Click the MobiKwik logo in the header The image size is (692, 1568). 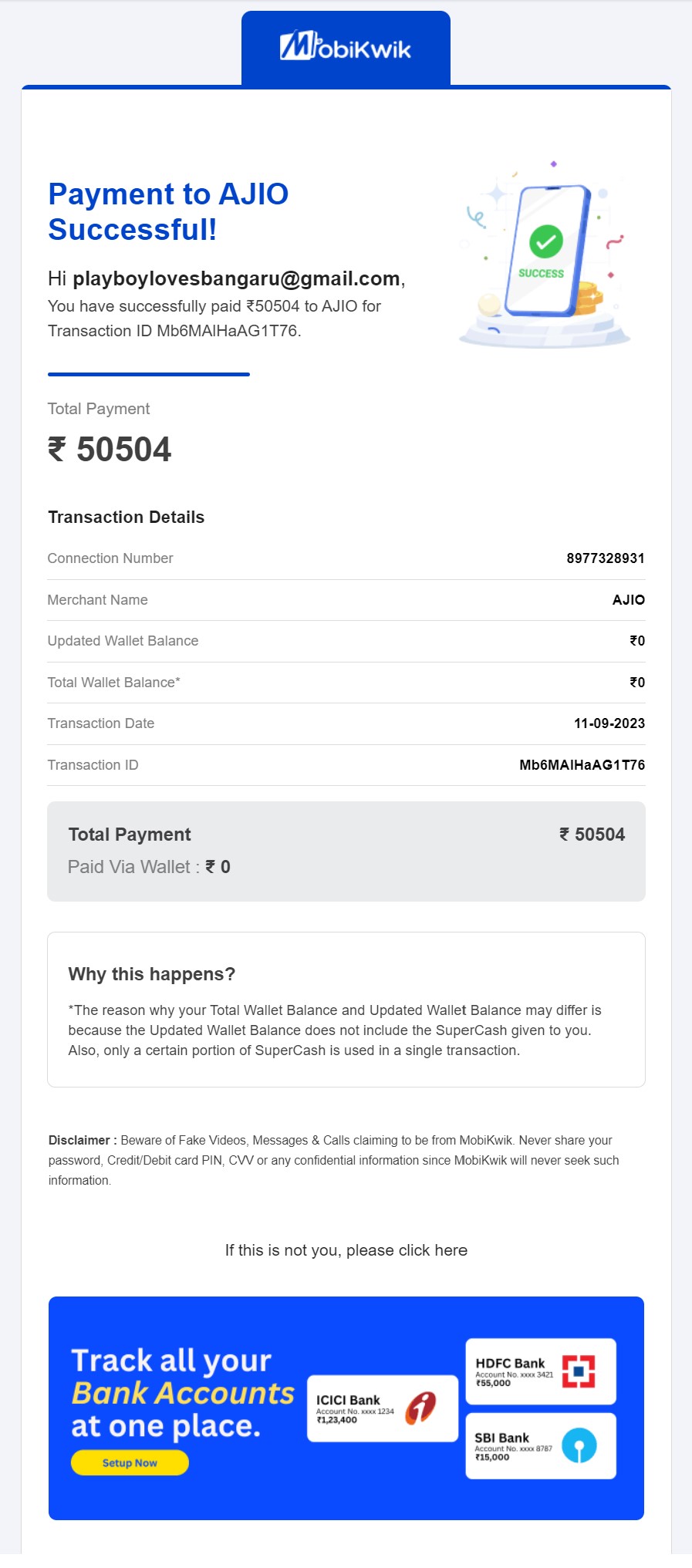point(346,47)
